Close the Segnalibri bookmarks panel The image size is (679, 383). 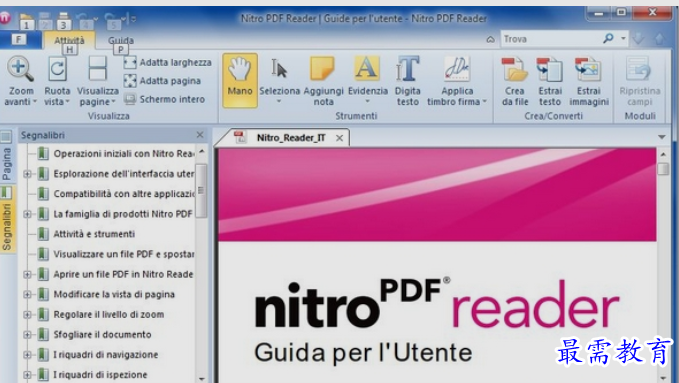coord(200,135)
